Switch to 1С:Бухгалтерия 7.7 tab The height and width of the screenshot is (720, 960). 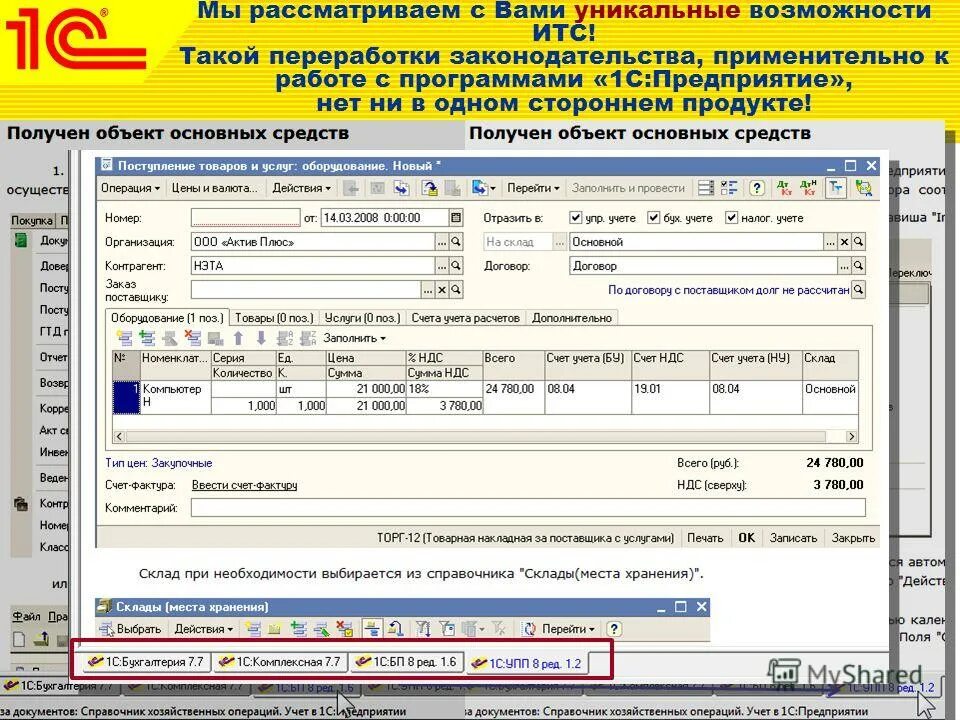coord(145,662)
